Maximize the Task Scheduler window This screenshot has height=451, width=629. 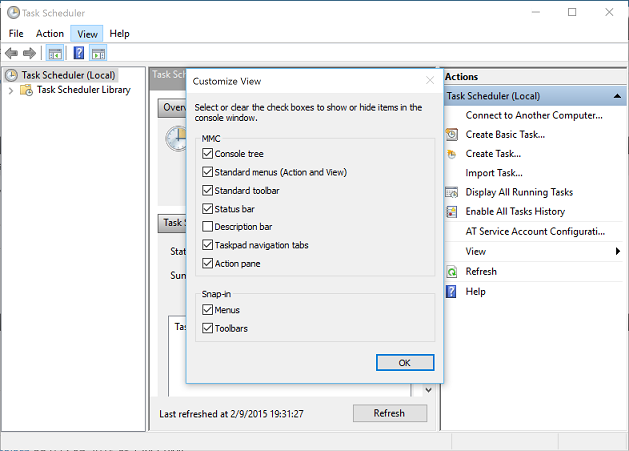[572, 12]
